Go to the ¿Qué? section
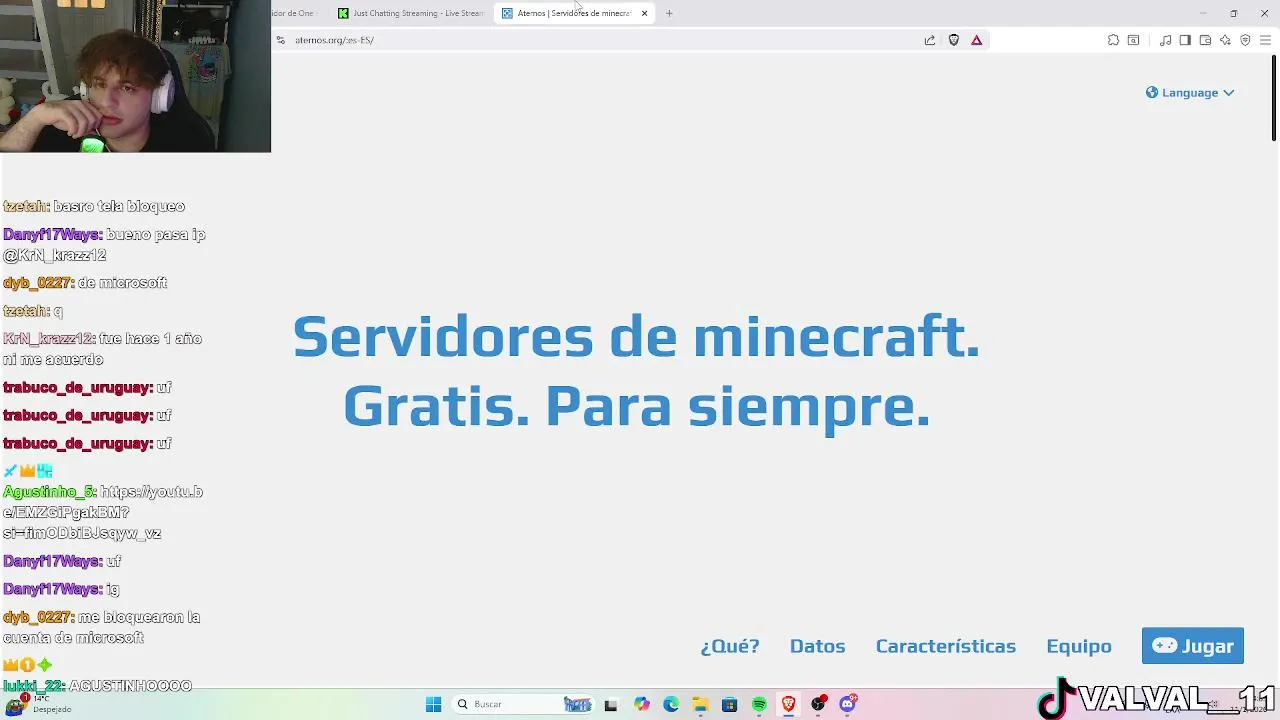 click(x=730, y=646)
